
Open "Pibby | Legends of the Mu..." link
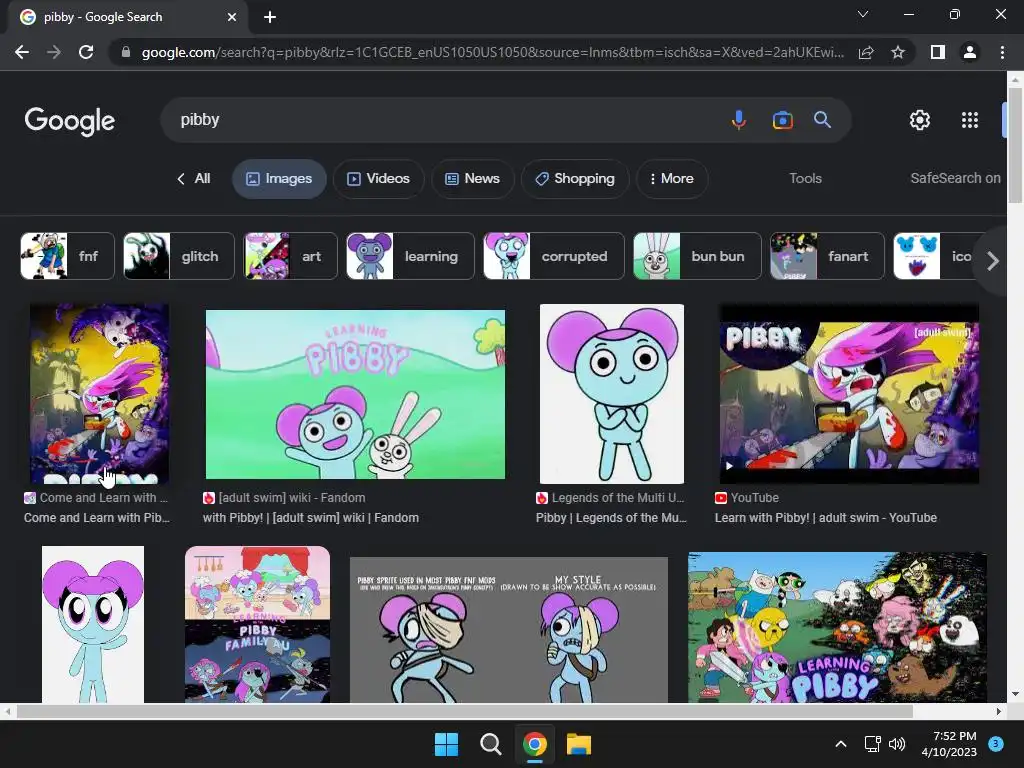[611, 518]
